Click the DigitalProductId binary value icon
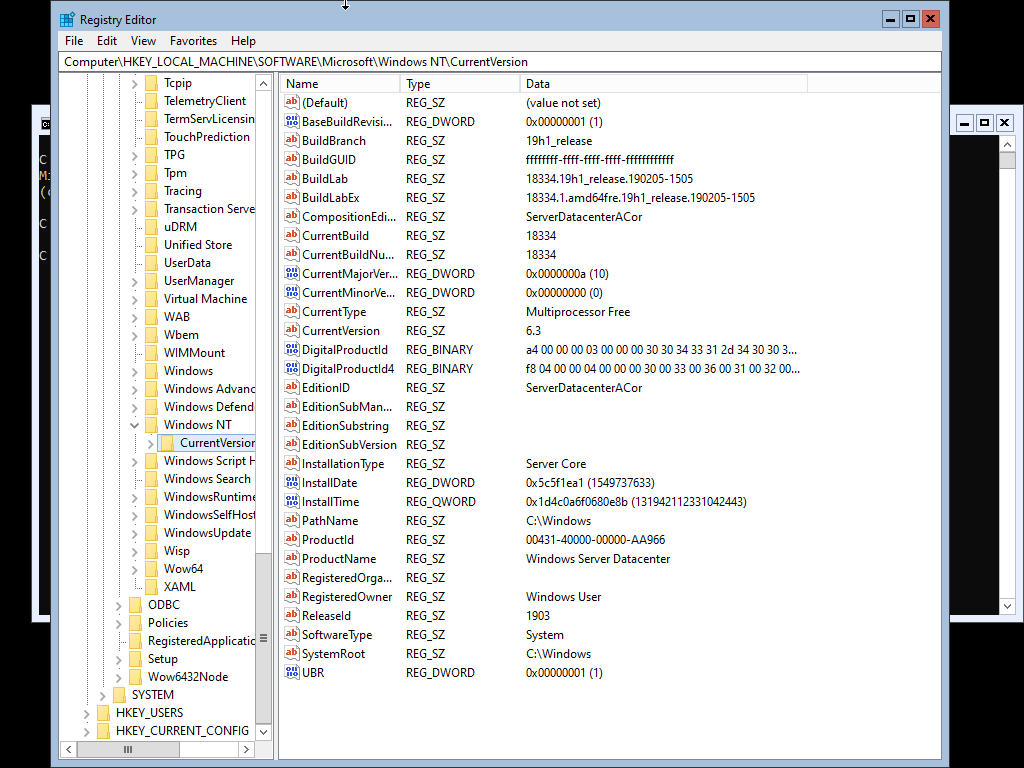 click(x=292, y=349)
